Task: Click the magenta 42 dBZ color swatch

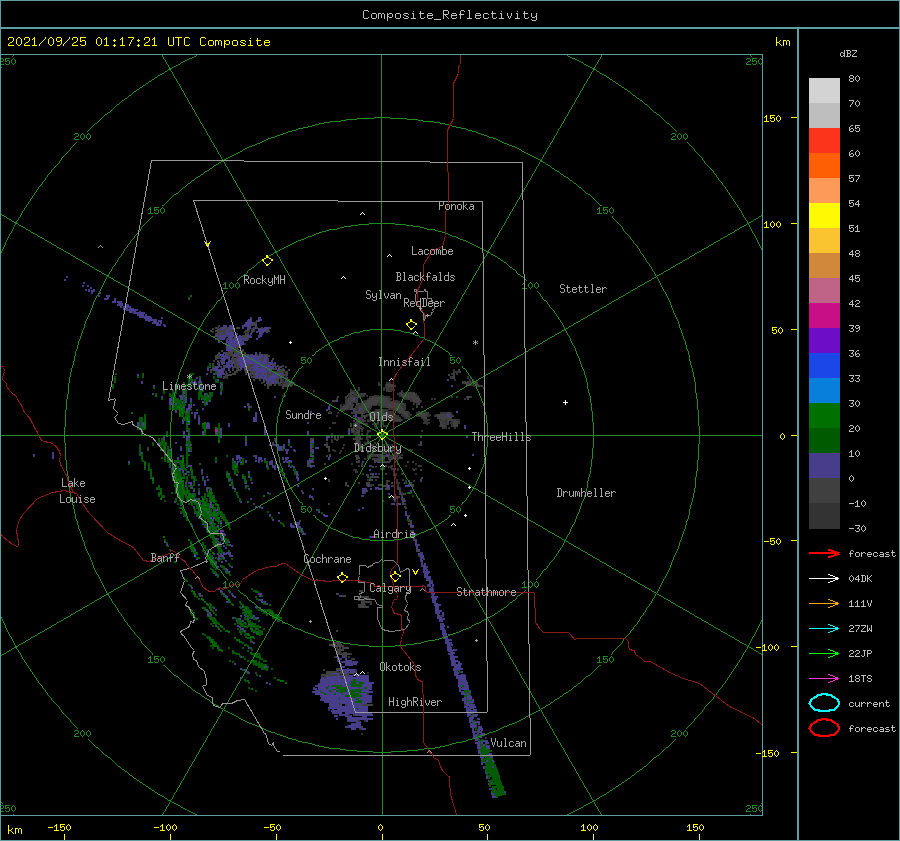Action: [x=824, y=316]
